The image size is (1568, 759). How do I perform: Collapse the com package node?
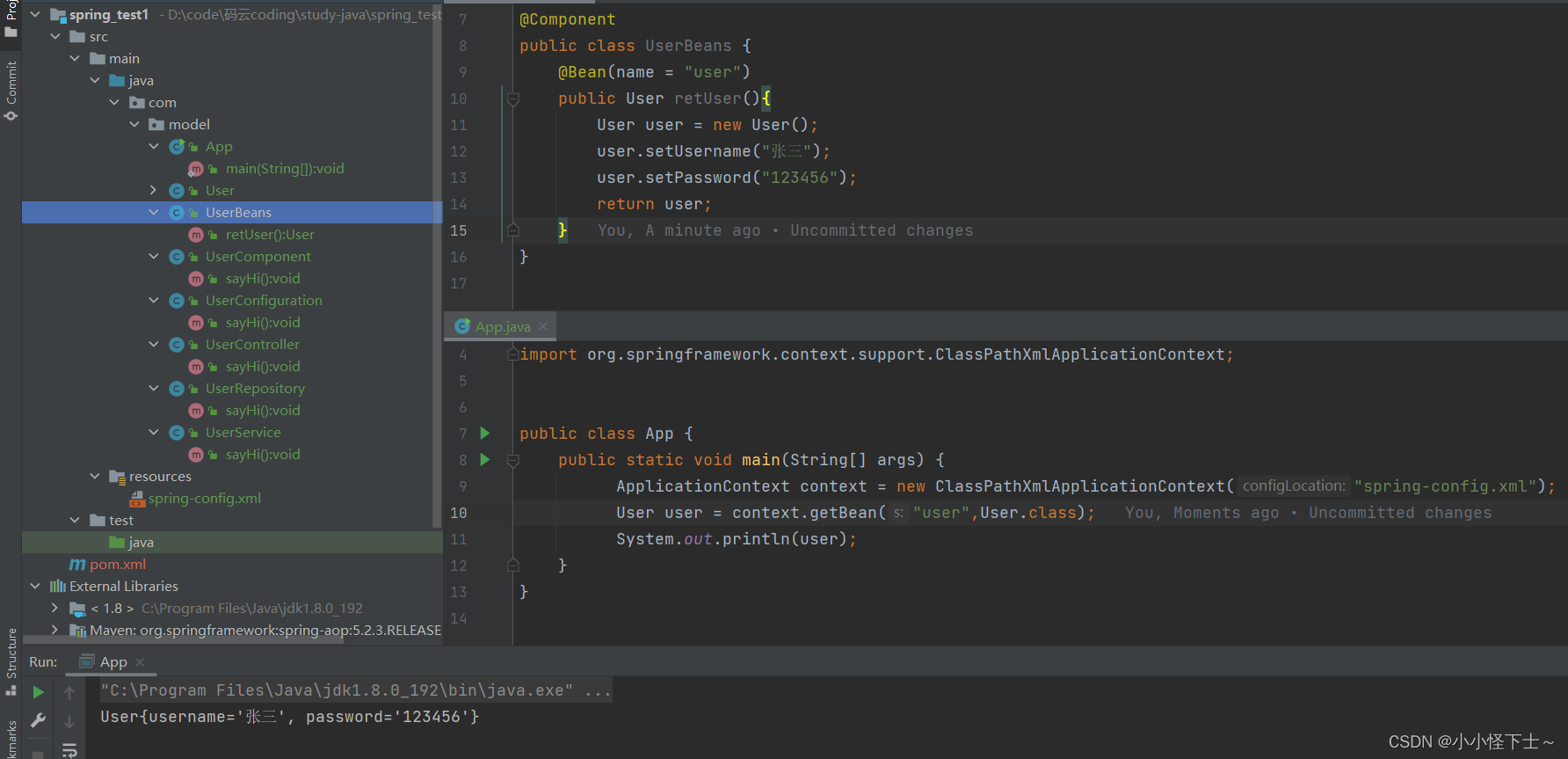point(114,103)
